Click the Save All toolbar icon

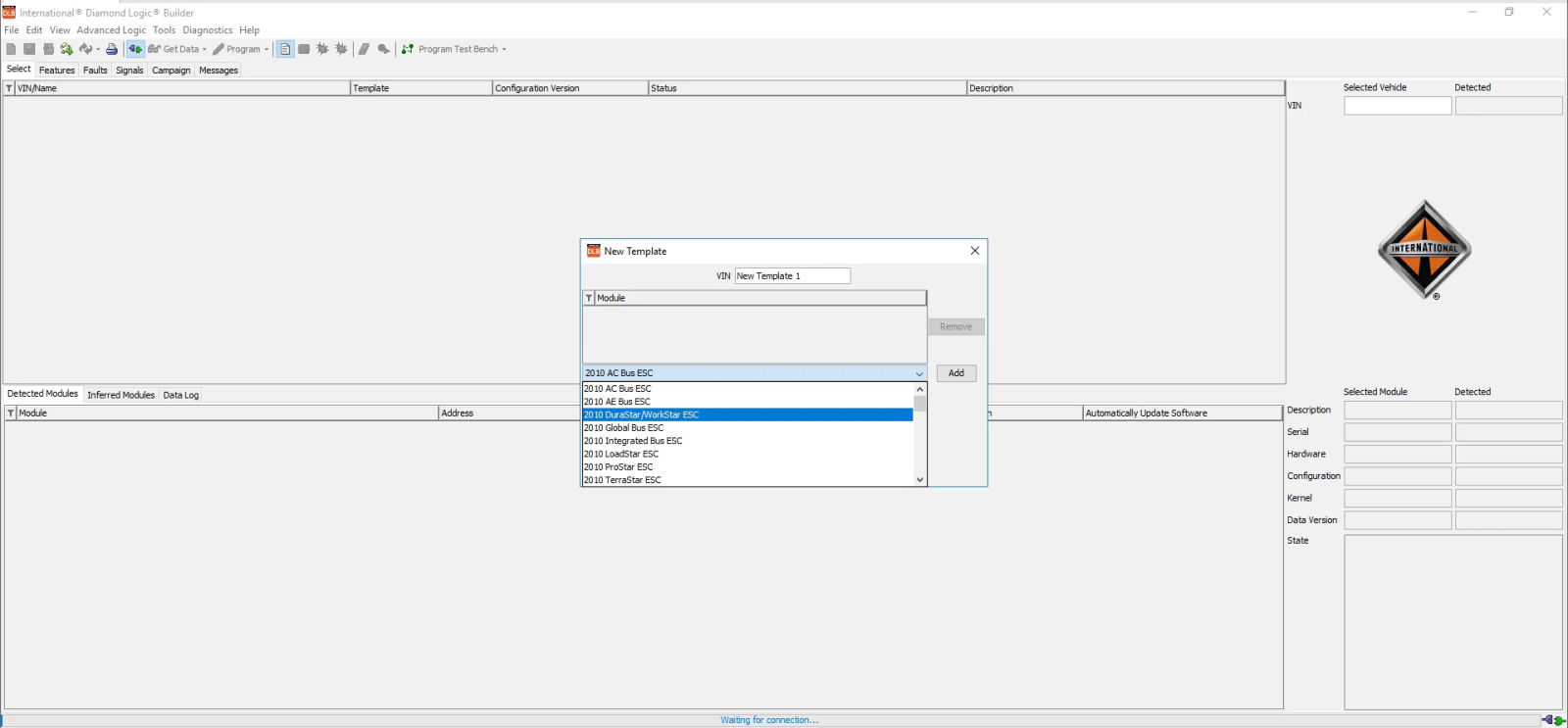(48, 49)
